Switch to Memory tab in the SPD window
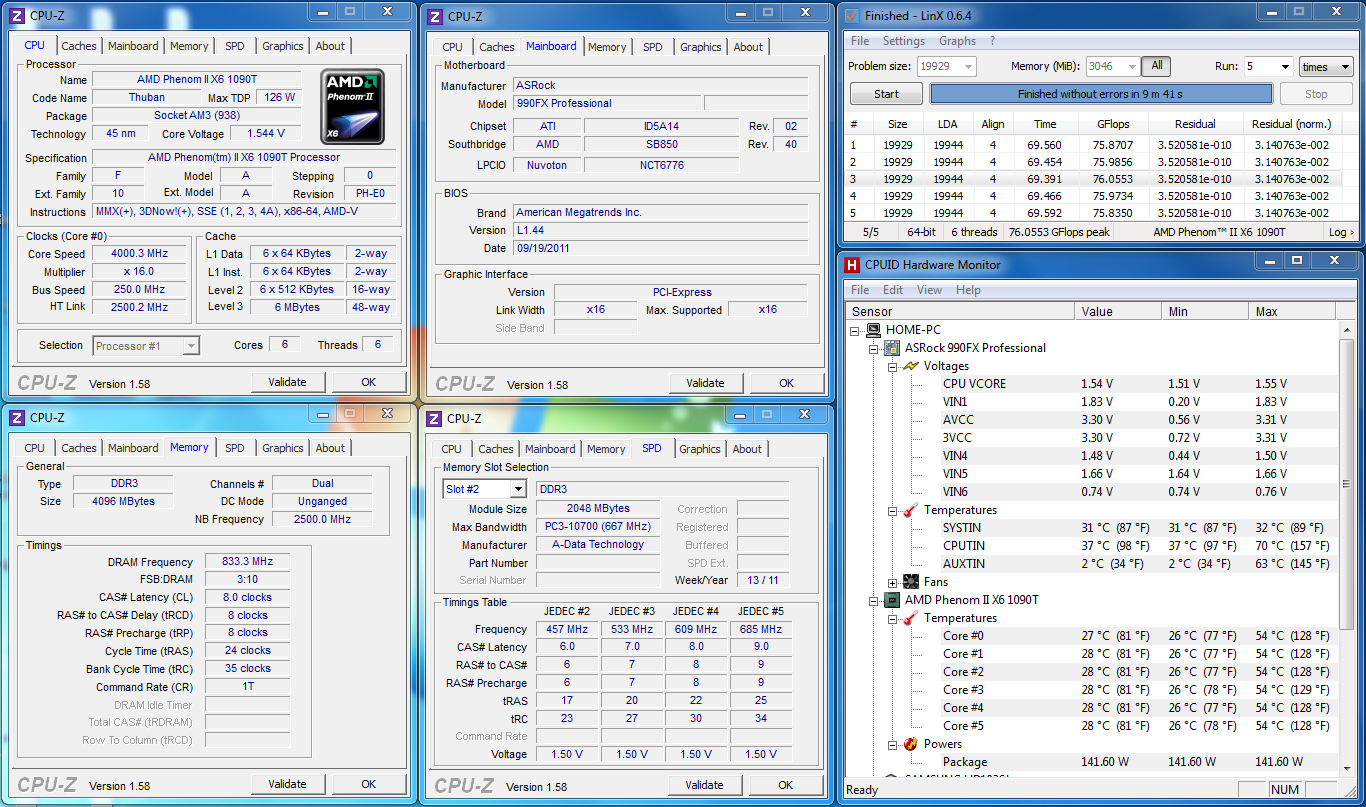The height and width of the screenshot is (807, 1366). [606, 449]
